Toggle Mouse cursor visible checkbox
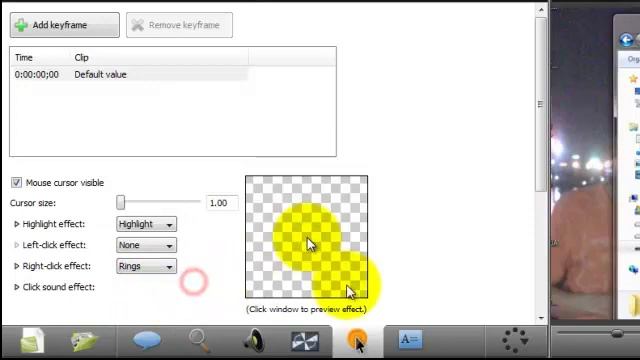Screen dimensions: 640x360 pyautogui.click(x=16, y=182)
